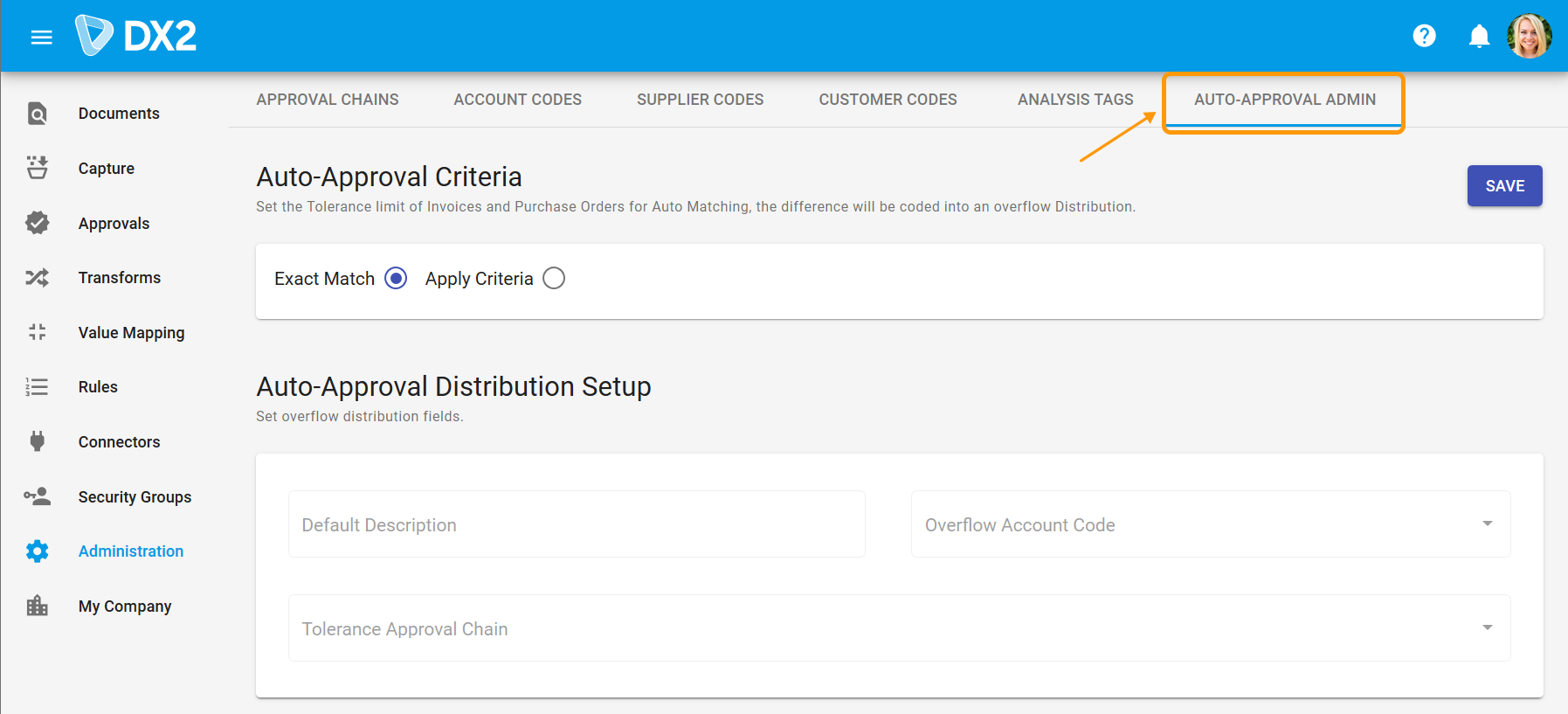Click the Security Groups icon
1568x714 pixels.
click(38, 496)
